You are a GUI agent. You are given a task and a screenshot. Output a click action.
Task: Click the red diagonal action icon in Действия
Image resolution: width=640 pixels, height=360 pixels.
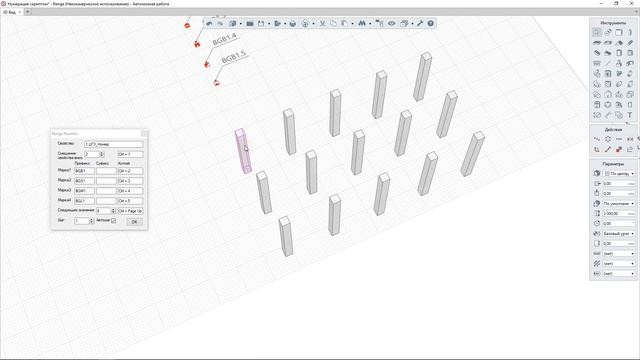[x=619, y=149]
